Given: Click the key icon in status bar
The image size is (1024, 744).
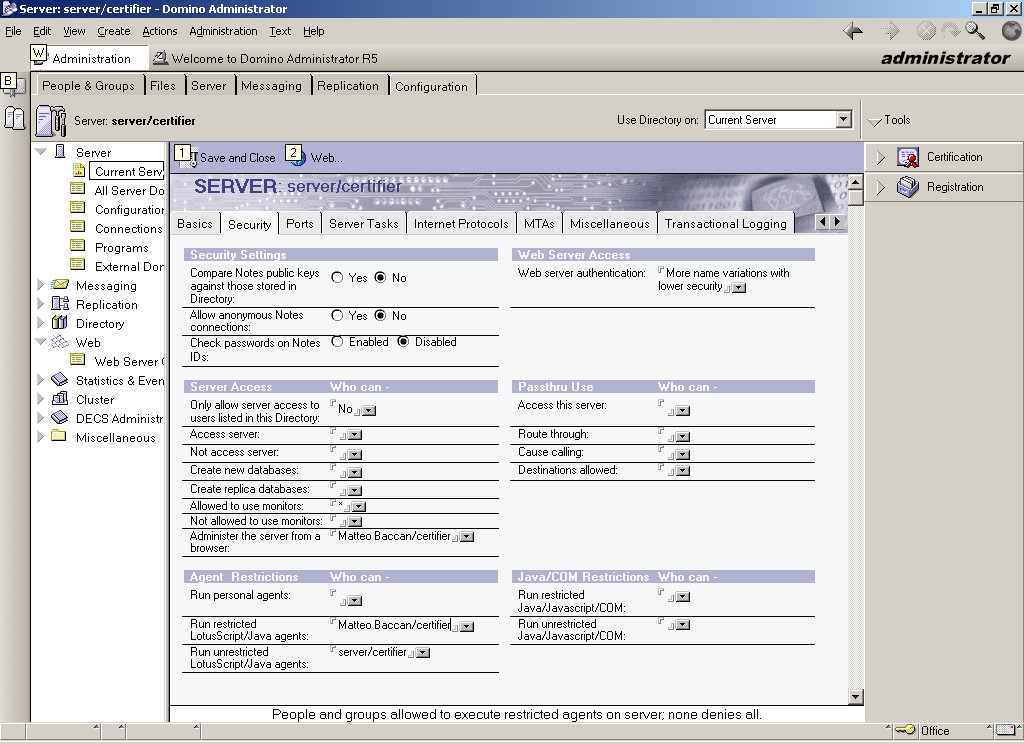Looking at the screenshot, I should pyautogui.click(x=905, y=730).
